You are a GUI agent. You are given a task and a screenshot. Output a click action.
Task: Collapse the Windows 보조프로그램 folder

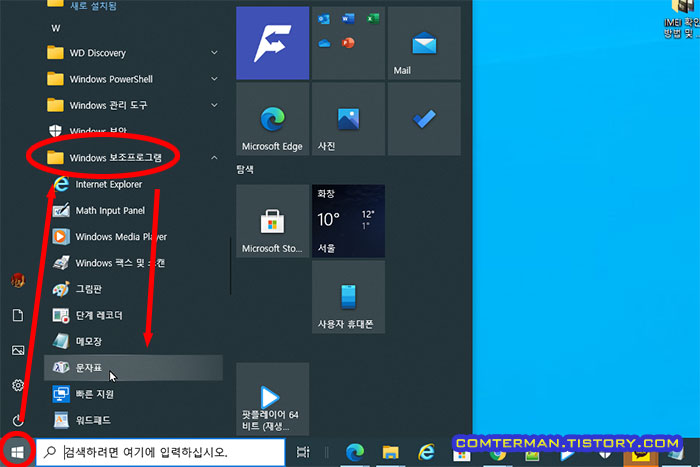pos(133,158)
